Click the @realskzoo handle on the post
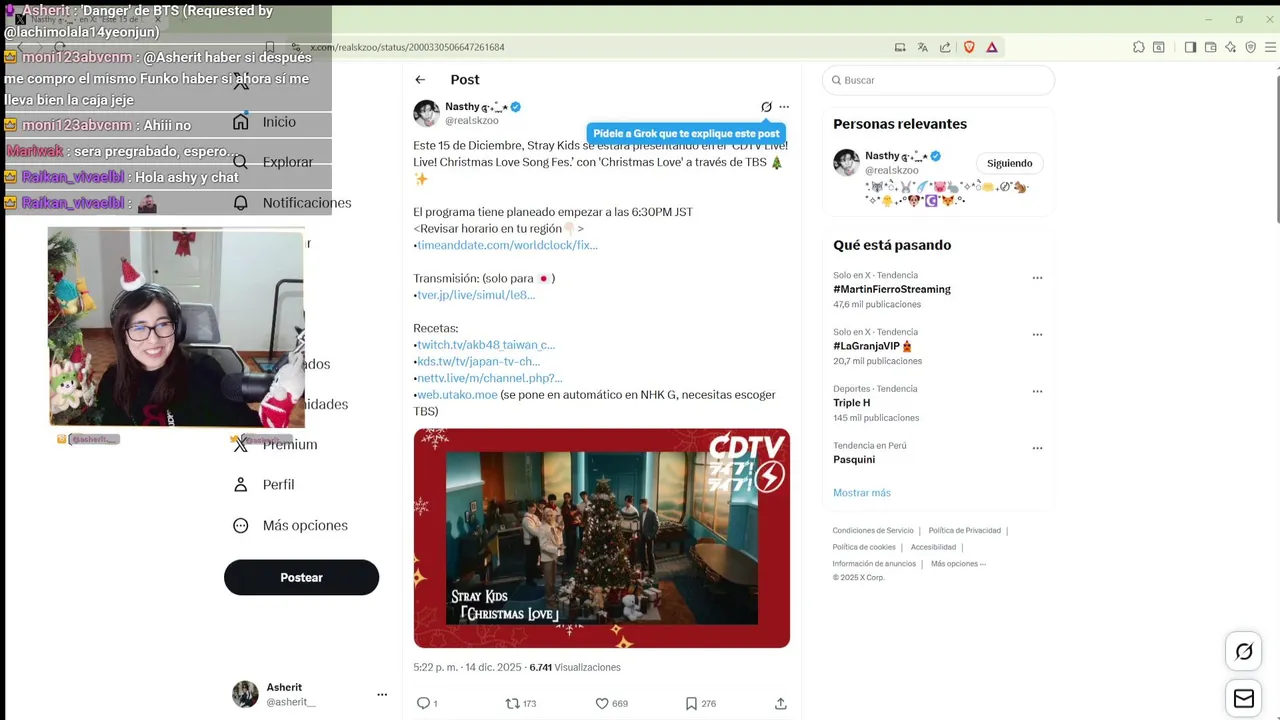 coord(472,121)
